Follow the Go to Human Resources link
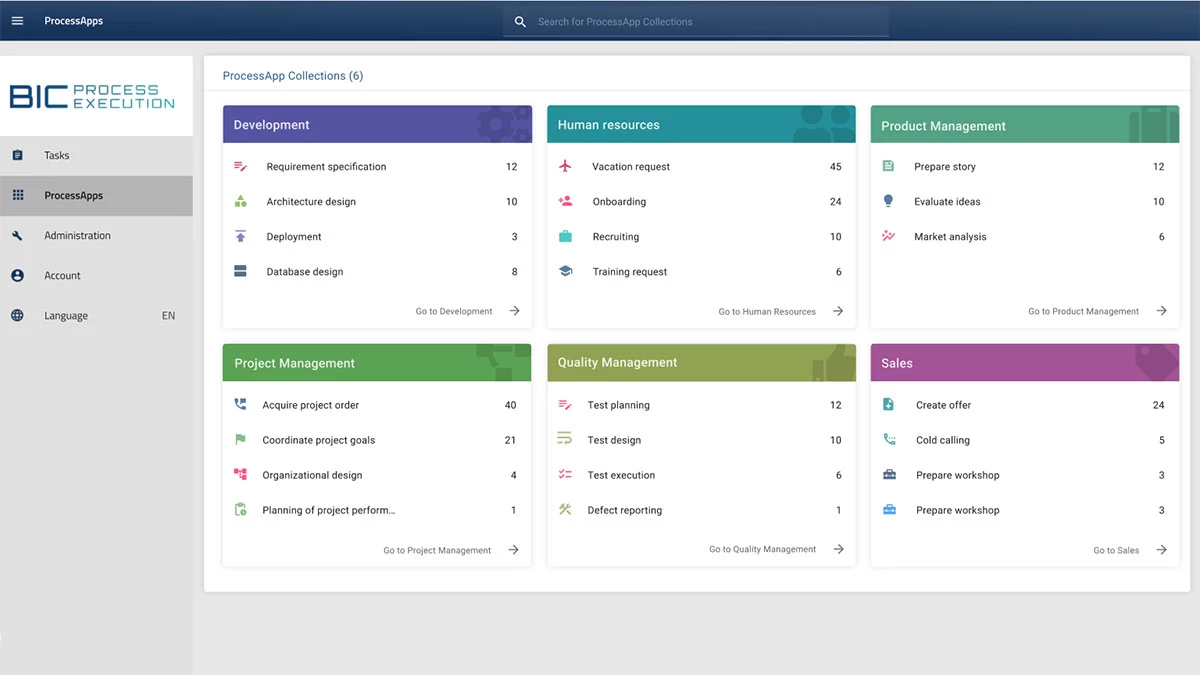The height and width of the screenshot is (675, 1200). [767, 311]
